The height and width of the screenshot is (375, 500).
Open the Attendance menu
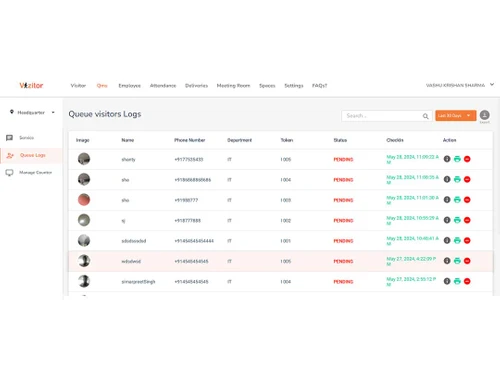click(163, 86)
